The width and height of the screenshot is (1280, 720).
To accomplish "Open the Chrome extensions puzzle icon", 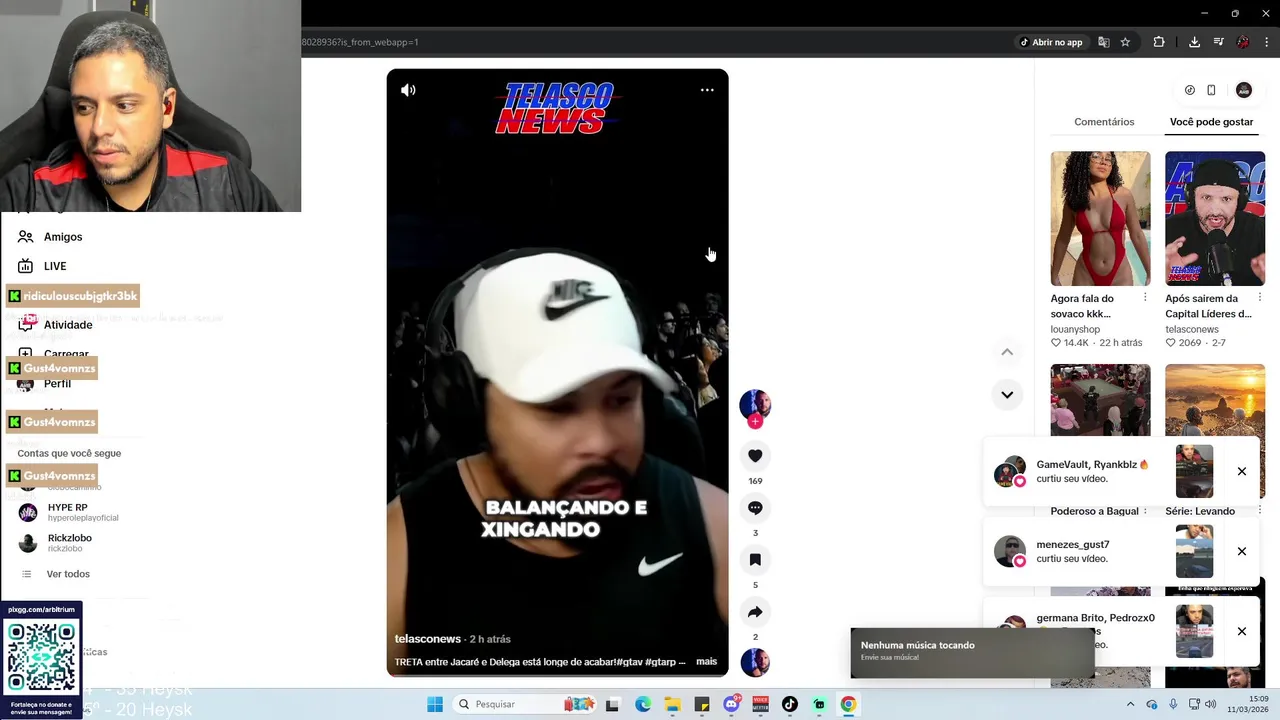I will tap(1159, 42).
